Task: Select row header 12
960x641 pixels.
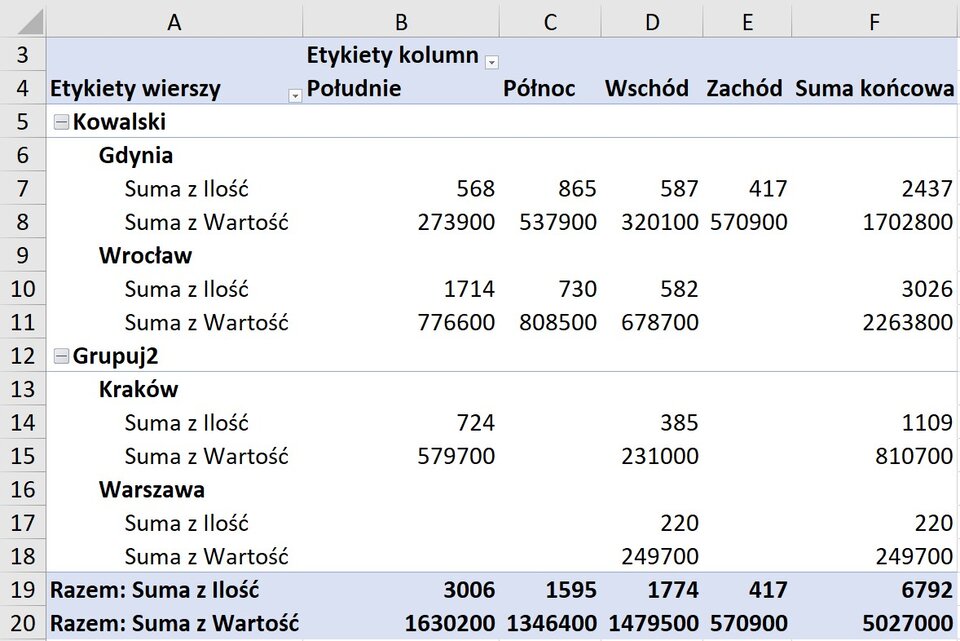Action: click(x=22, y=355)
